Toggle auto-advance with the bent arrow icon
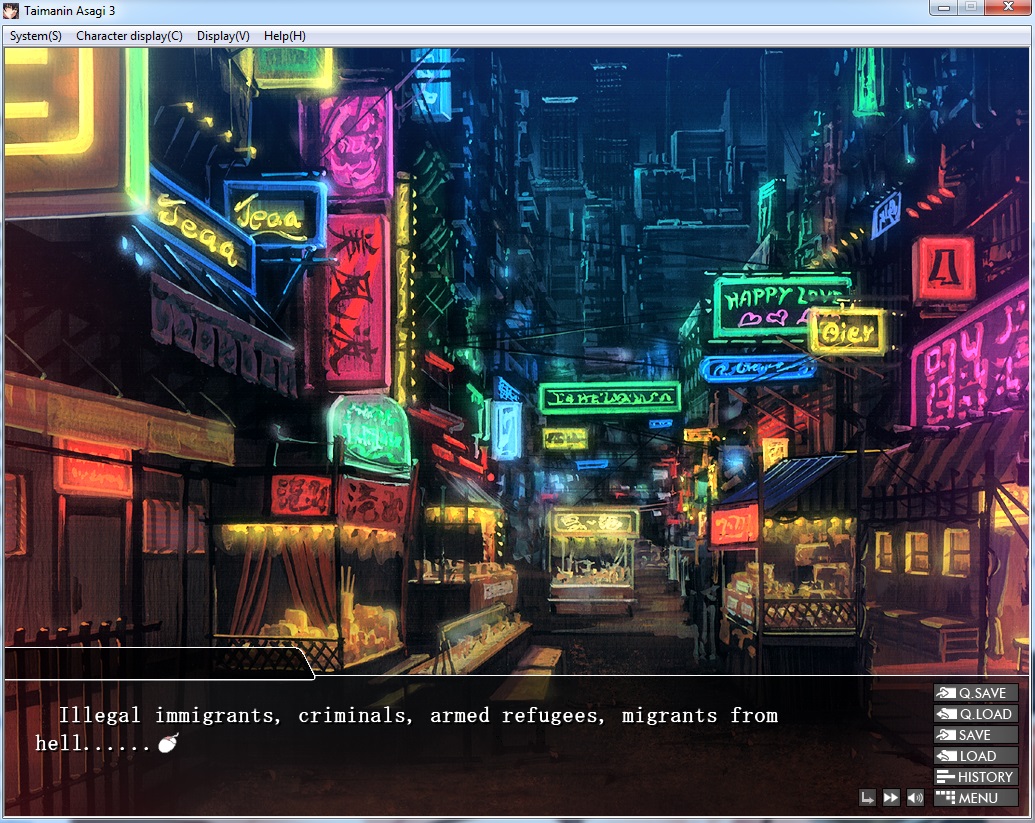Screen dimensions: 1035x823 867,798
